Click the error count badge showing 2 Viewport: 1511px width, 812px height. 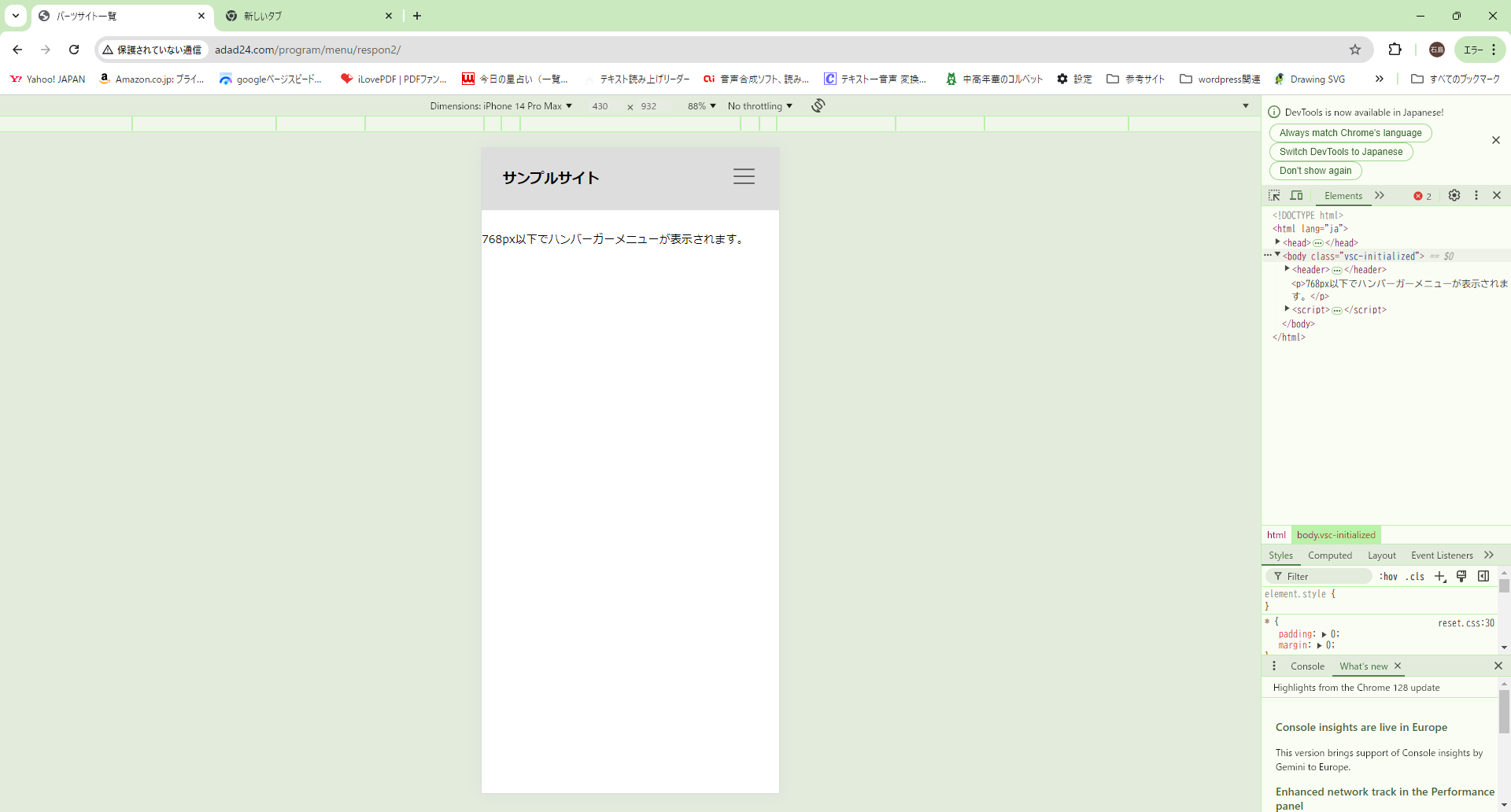[1423, 196]
